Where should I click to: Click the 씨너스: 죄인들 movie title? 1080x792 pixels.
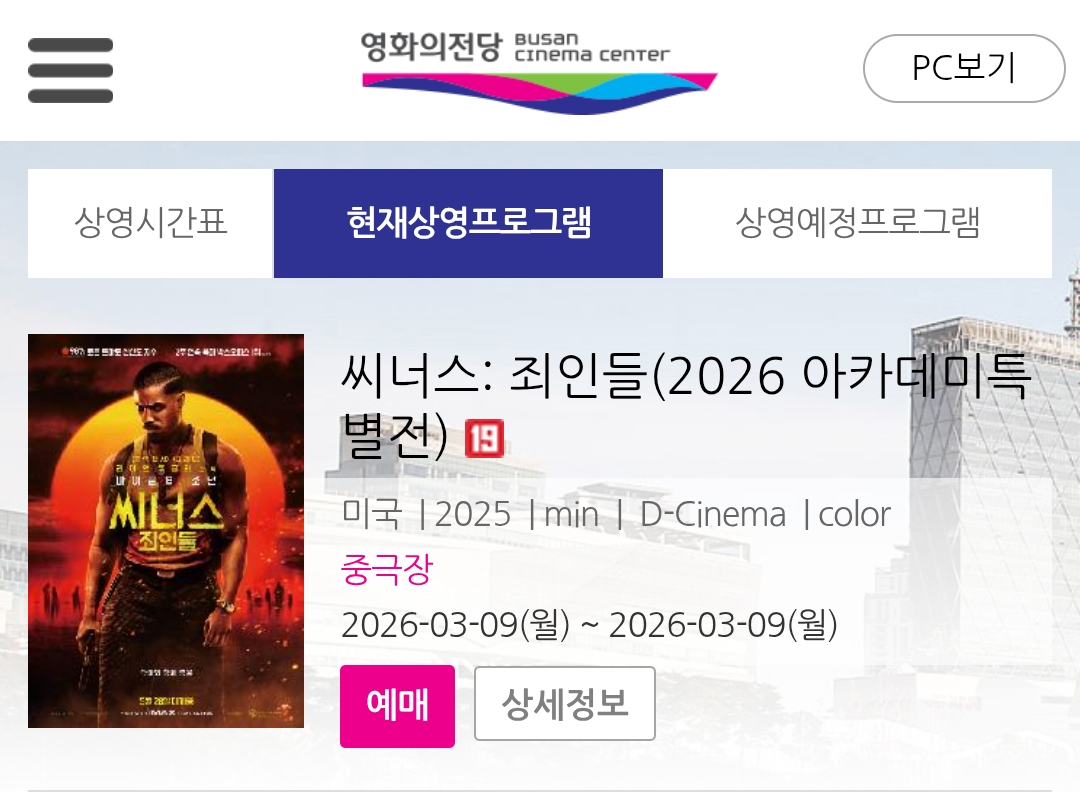pos(685,405)
